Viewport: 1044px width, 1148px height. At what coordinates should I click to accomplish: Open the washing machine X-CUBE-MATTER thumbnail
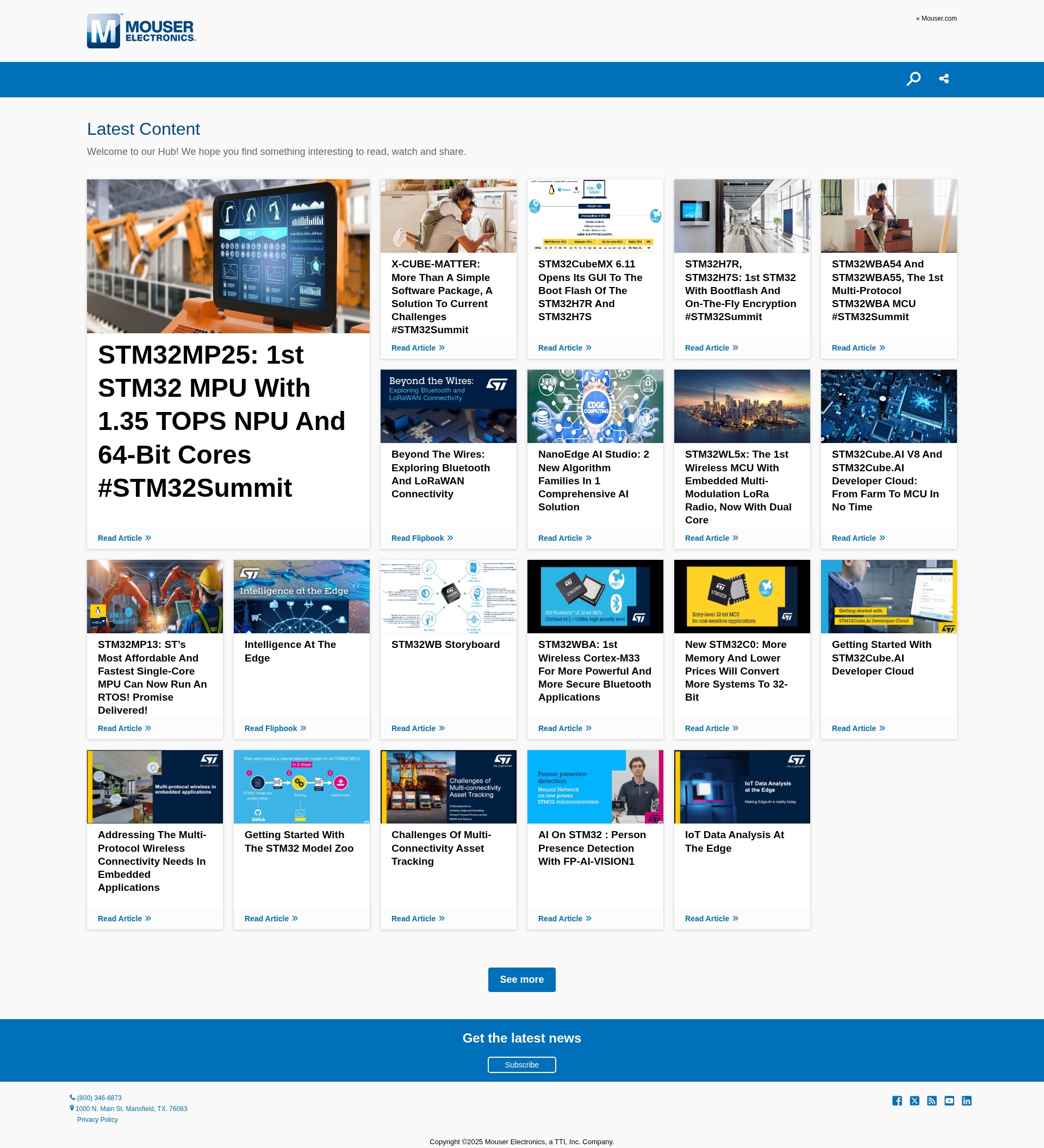click(448, 216)
